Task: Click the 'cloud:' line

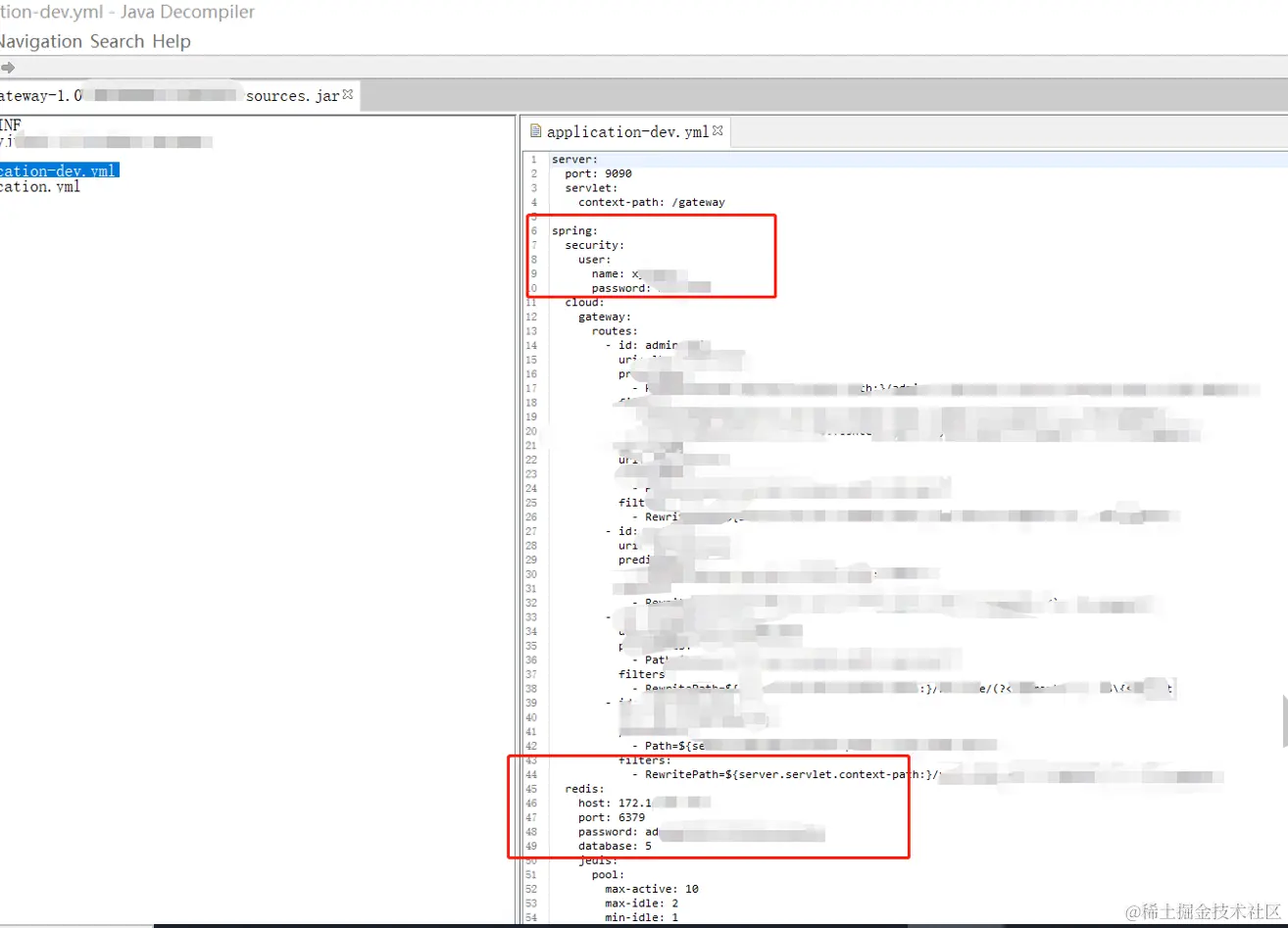Action: click(x=584, y=302)
